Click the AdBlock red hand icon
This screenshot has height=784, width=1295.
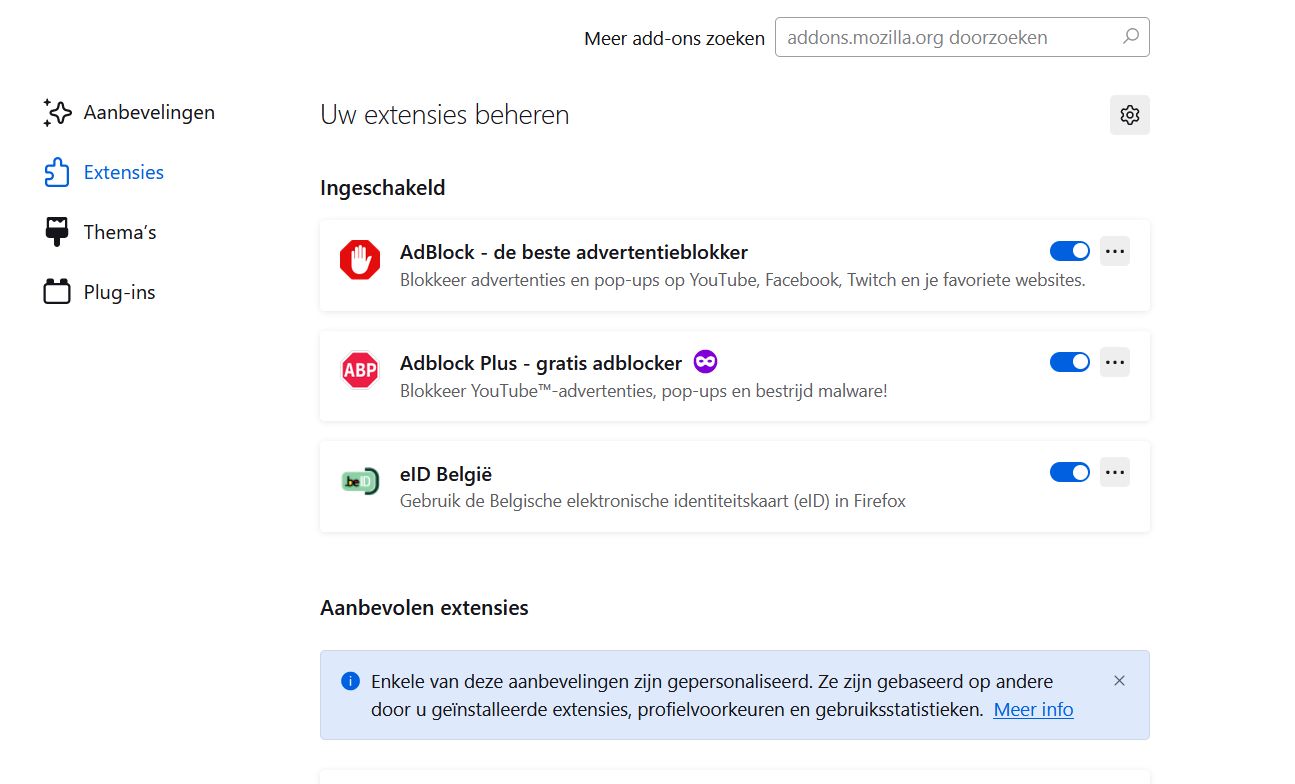pyautogui.click(x=359, y=259)
